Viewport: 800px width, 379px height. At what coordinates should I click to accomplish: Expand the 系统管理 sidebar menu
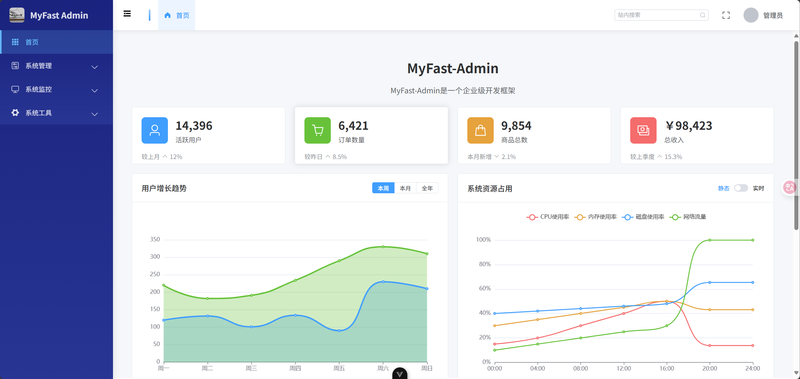pos(57,66)
